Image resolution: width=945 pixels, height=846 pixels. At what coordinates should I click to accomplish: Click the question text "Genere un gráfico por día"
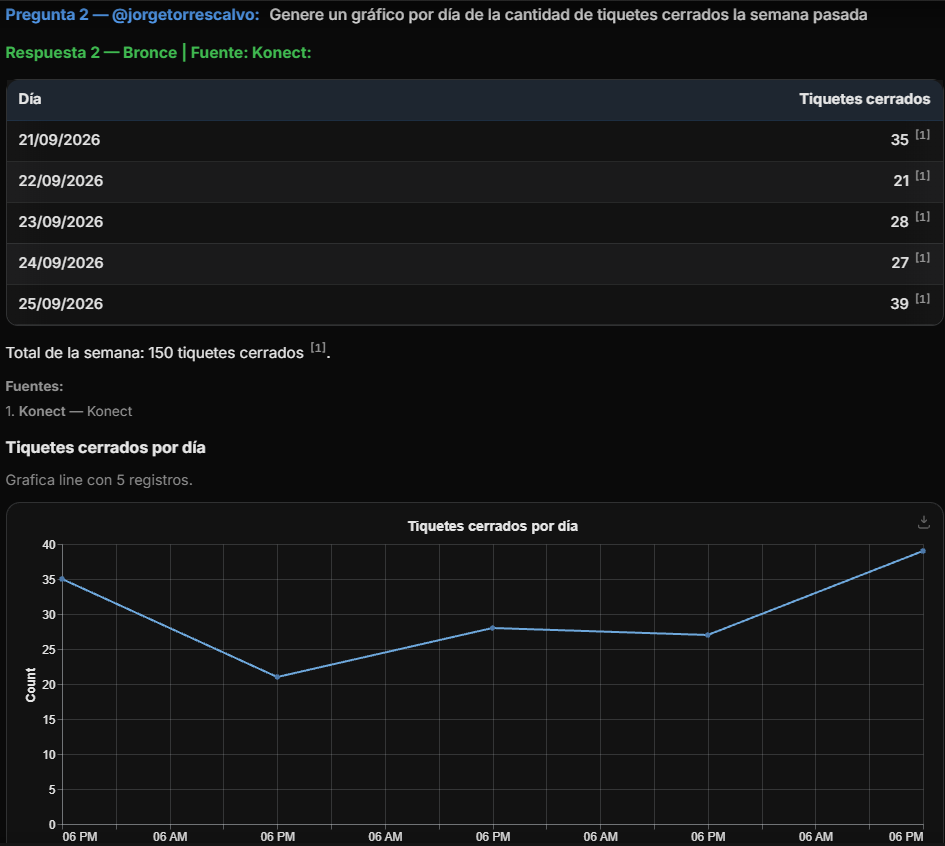366,14
